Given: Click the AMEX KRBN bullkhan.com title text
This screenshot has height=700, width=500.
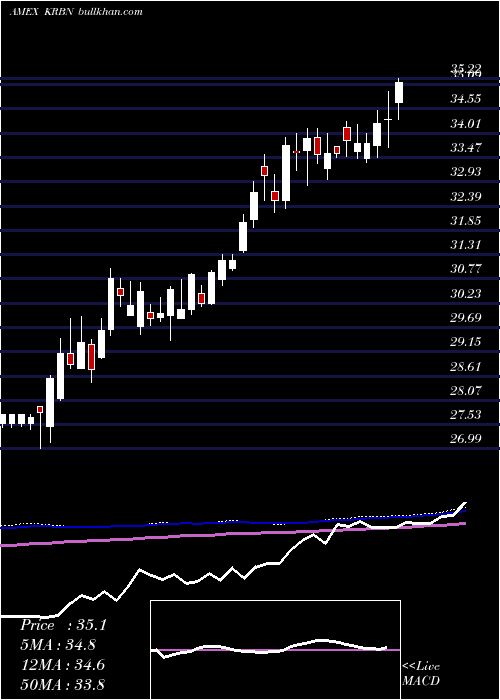Looking at the screenshot, I should pyautogui.click(x=76, y=12).
